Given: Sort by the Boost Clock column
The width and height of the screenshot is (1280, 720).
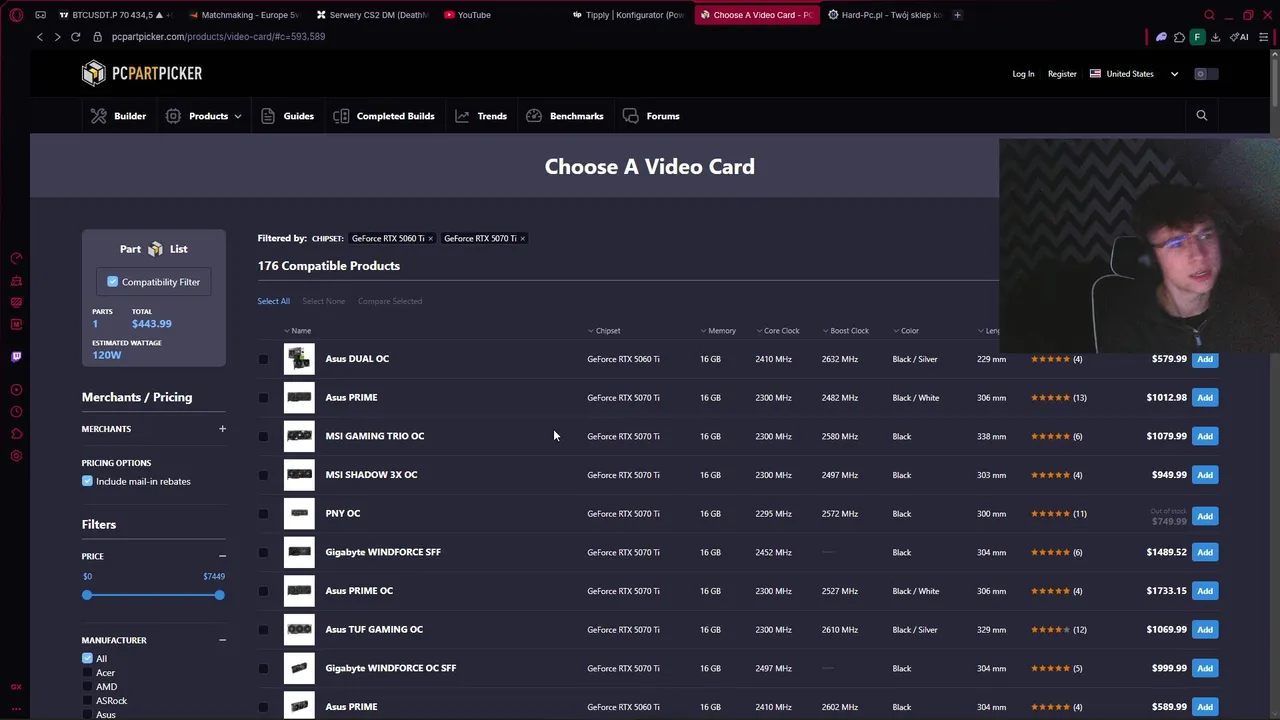Looking at the screenshot, I should tap(846, 331).
